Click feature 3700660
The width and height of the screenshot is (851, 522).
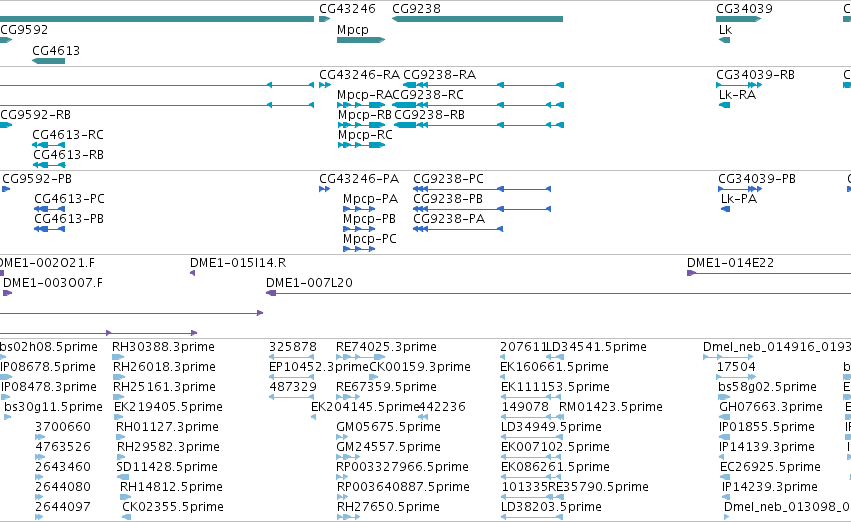click(x=62, y=428)
